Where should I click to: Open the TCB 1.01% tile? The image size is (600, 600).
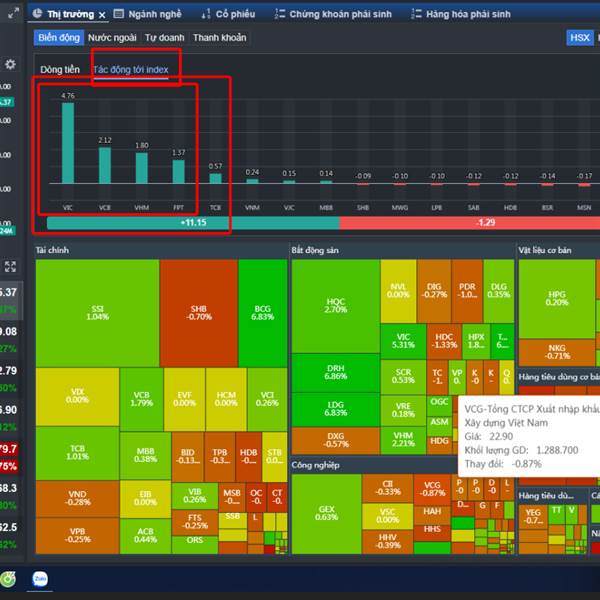coord(77,453)
